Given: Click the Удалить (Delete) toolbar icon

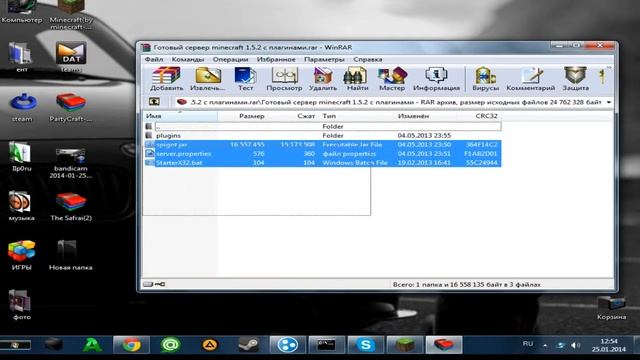Looking at the screenshot, I should point(323,79).
